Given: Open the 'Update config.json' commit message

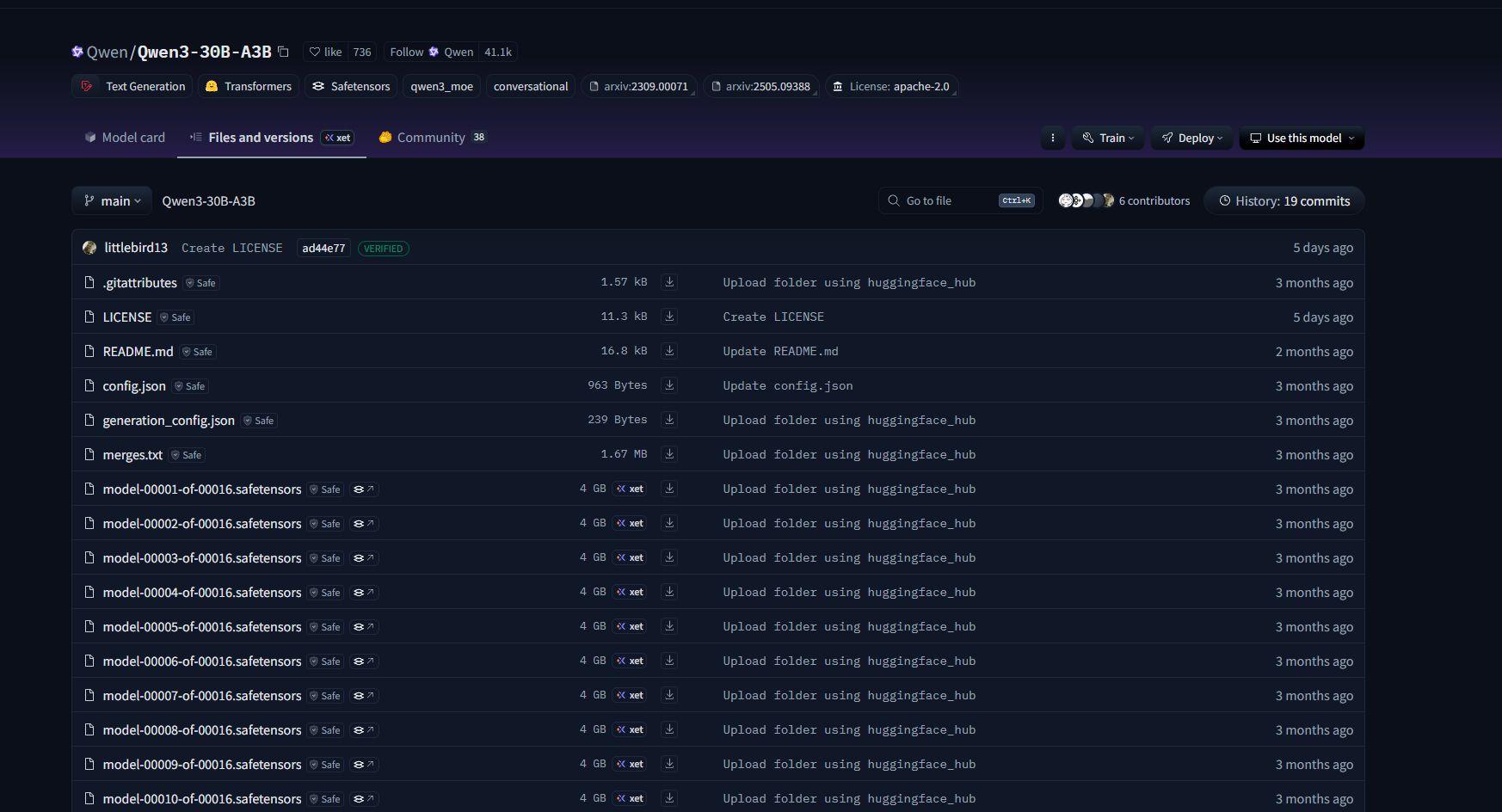Looking at the screenshot, I should point(788,385).
